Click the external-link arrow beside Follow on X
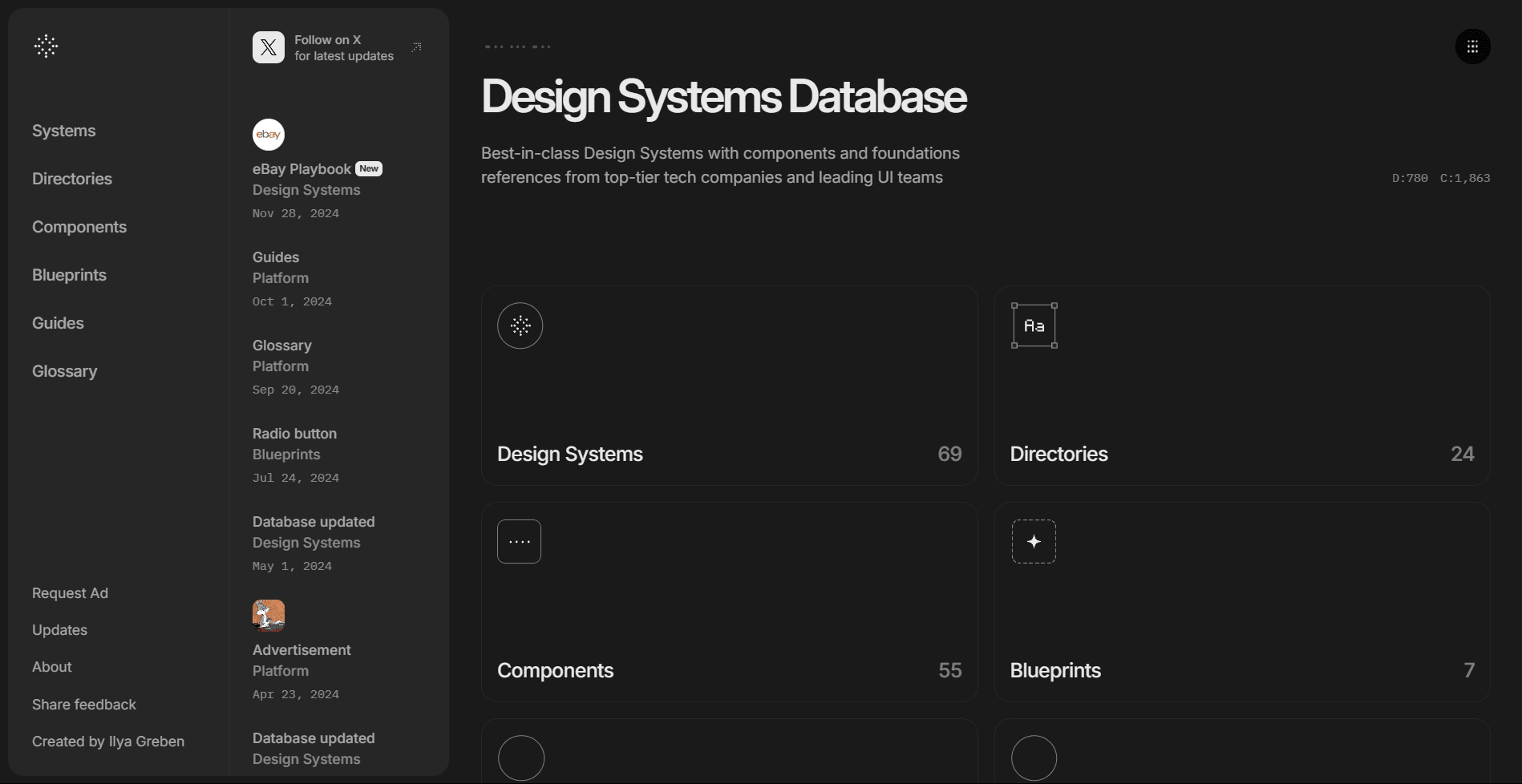 tap(415, 46)
